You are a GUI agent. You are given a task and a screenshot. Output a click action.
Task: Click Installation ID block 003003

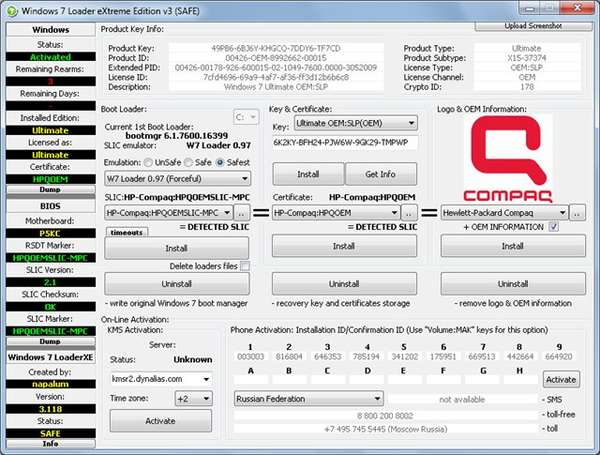(251, 357)
